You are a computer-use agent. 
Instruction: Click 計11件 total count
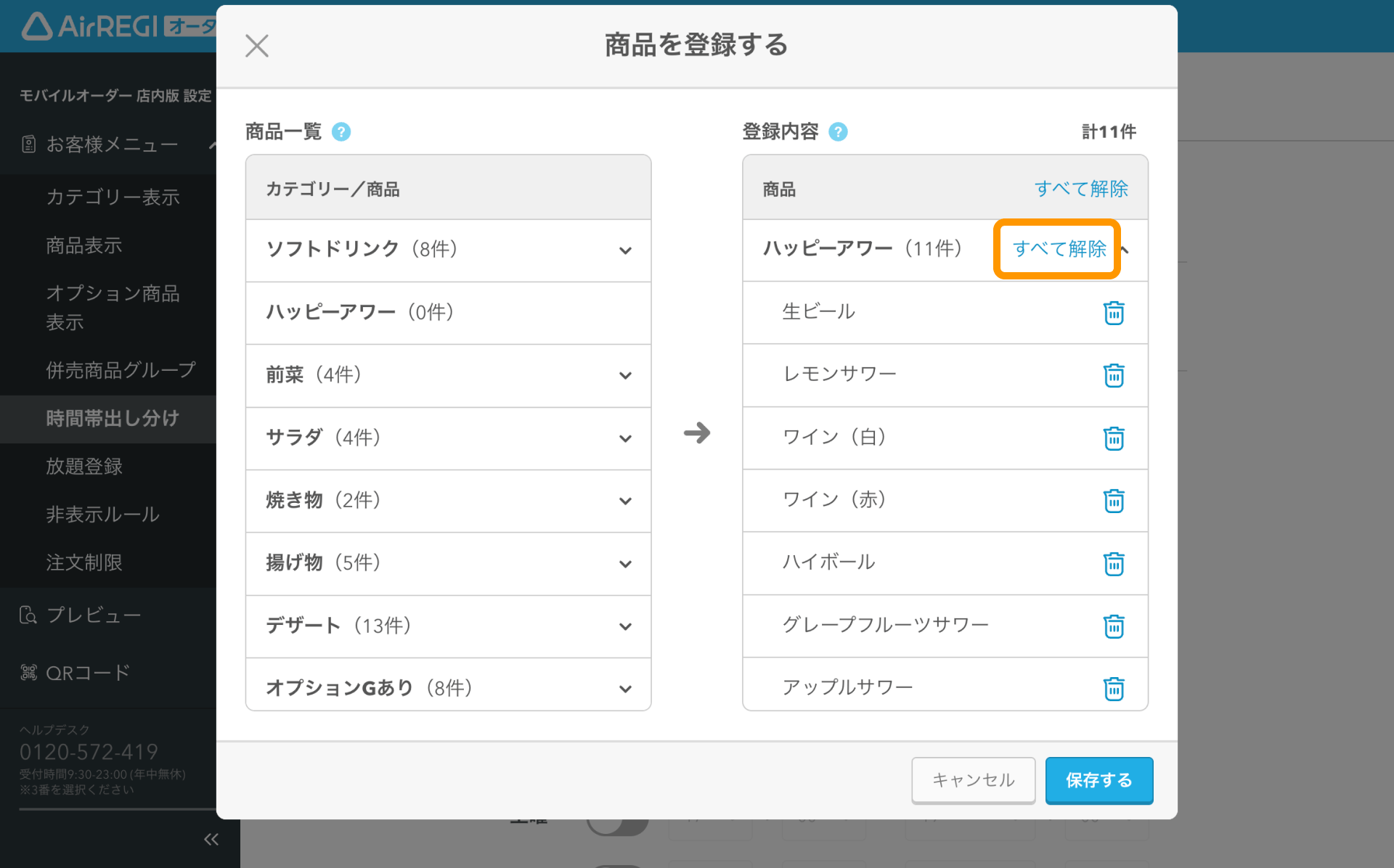pos(1109,132)
